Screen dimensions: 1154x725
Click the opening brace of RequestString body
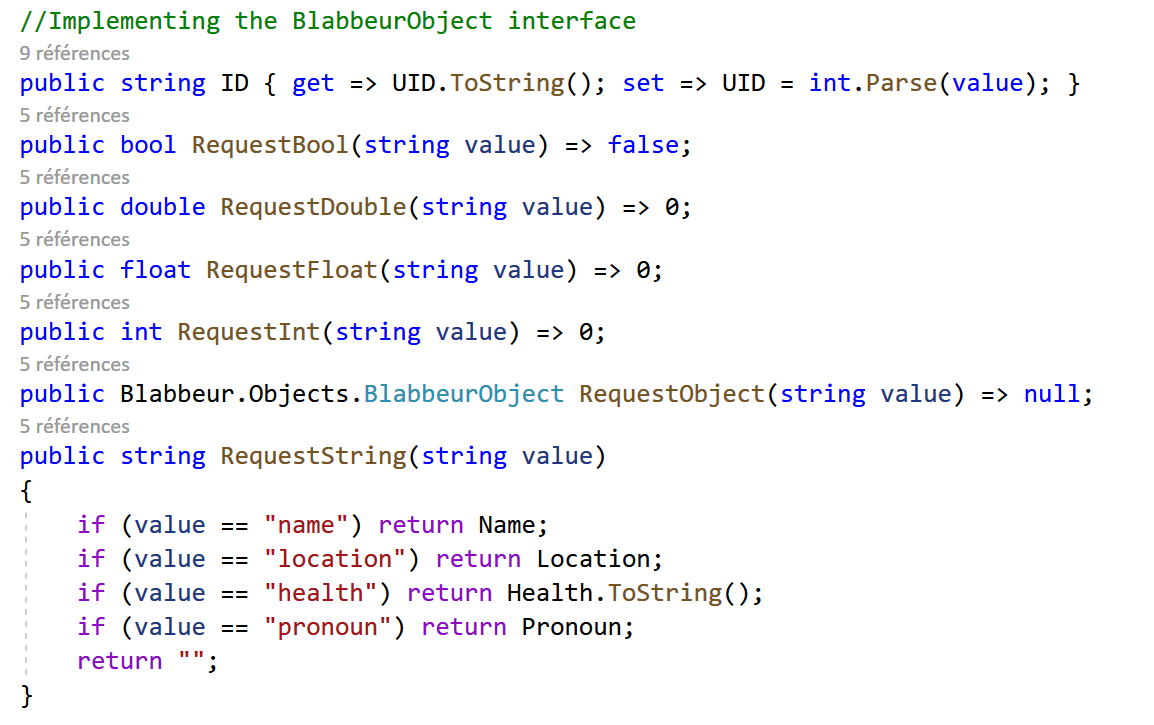point(26,490)
